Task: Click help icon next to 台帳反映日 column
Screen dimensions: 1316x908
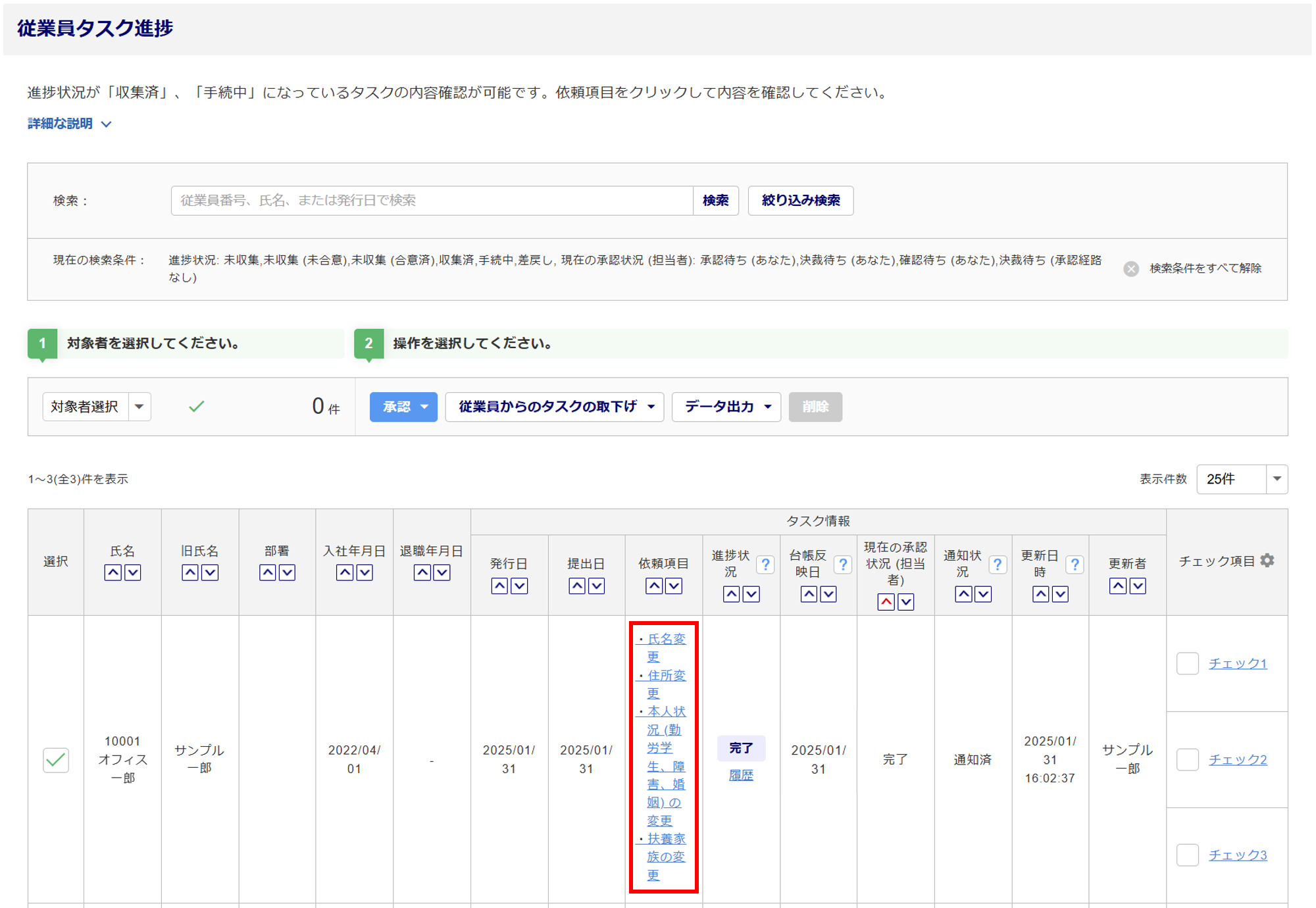Action: (842, 565)
